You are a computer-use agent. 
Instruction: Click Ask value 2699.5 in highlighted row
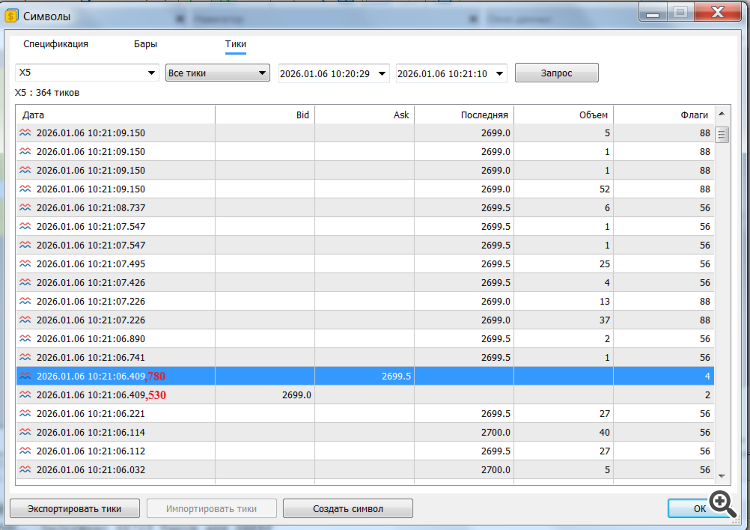[396, 376]
